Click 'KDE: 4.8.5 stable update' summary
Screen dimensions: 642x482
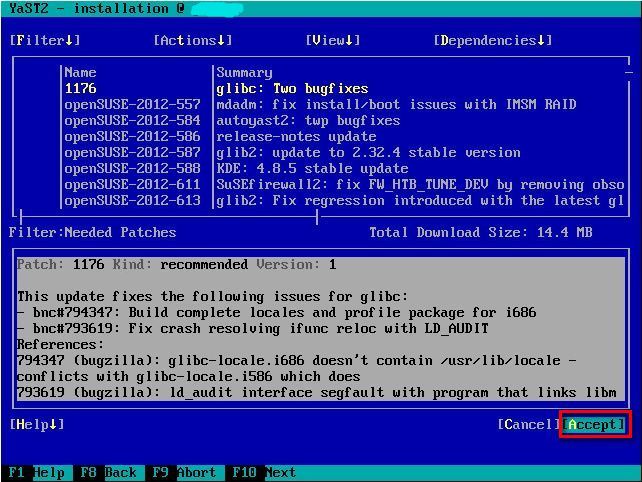(312, 168)
